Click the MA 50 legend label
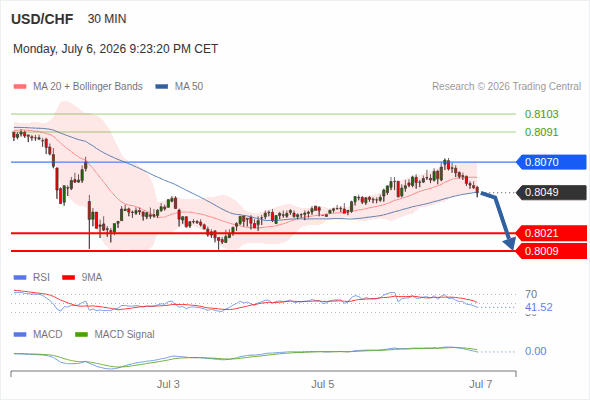This screenshot has height=400, width=590. pyautogui.click(x=189, y=87)
